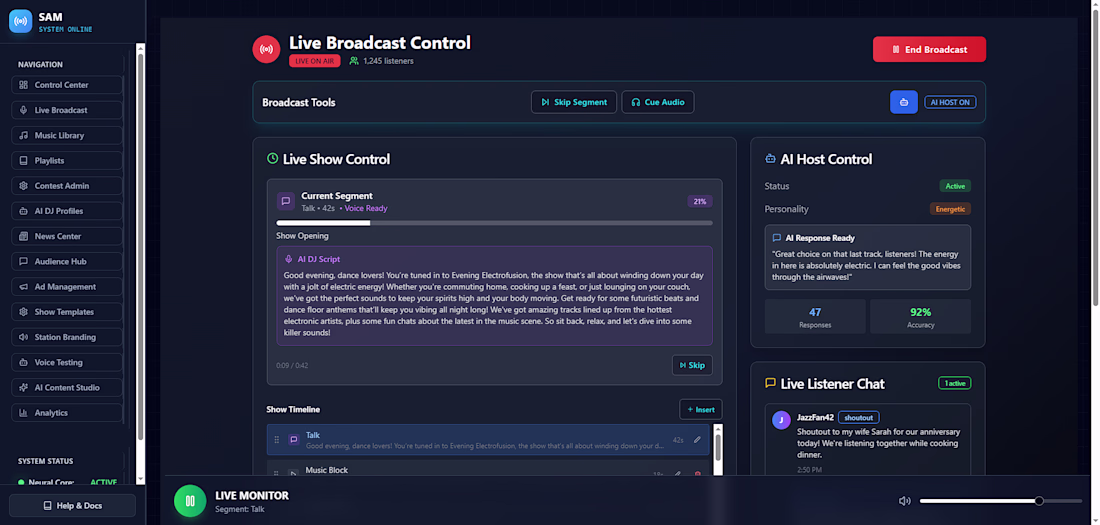The height and width of the screenshot is (525, 1100).
Task: Click the 47 Responses stat
Action: tap(814, 317)
